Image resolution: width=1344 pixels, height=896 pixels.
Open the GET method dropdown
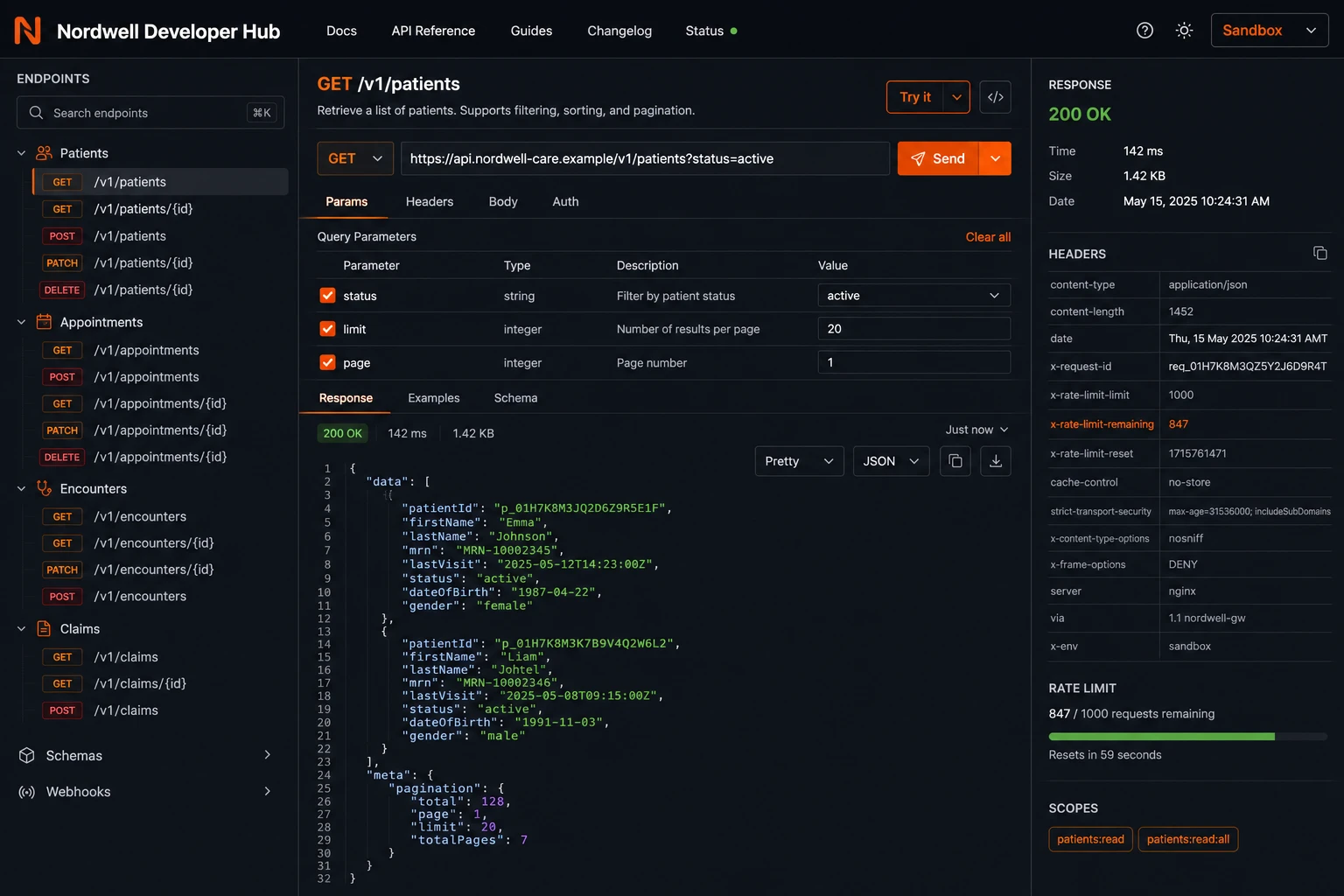point(355,158)
